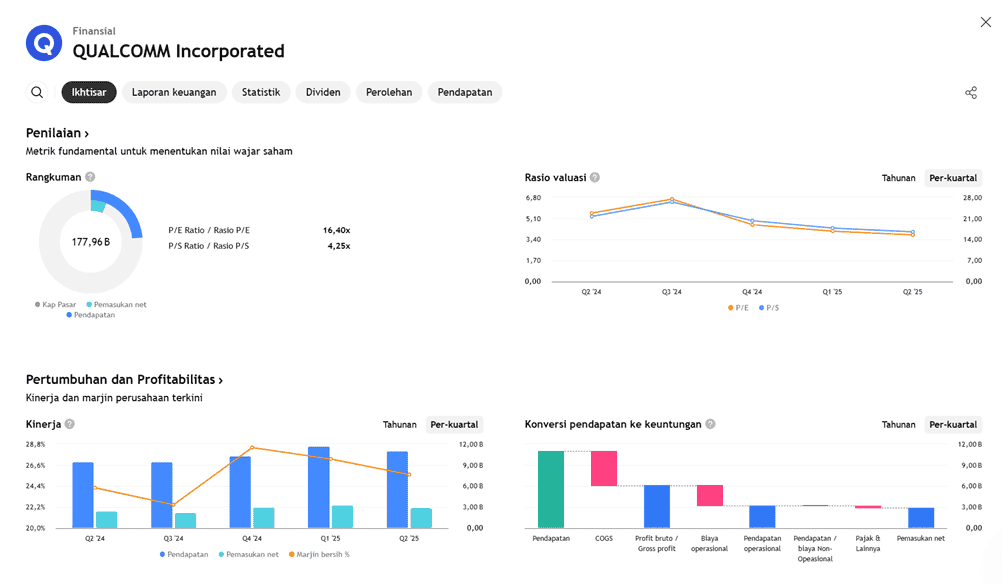Click Q3 '24 point on Rasio valuasi chart
Screen dimensions: 1002x584
pos(672,199)
